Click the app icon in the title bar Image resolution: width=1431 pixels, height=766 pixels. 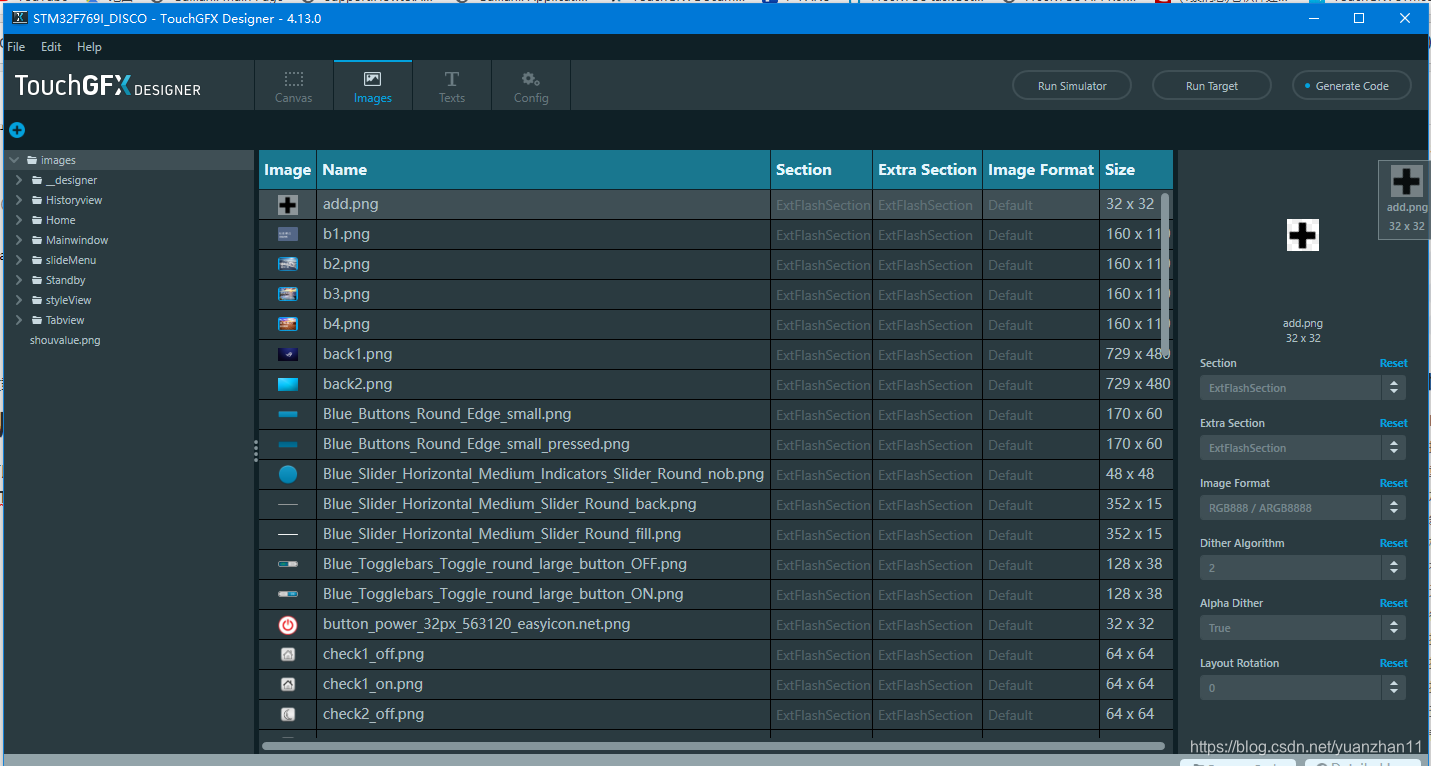click(x=19, y=18)
